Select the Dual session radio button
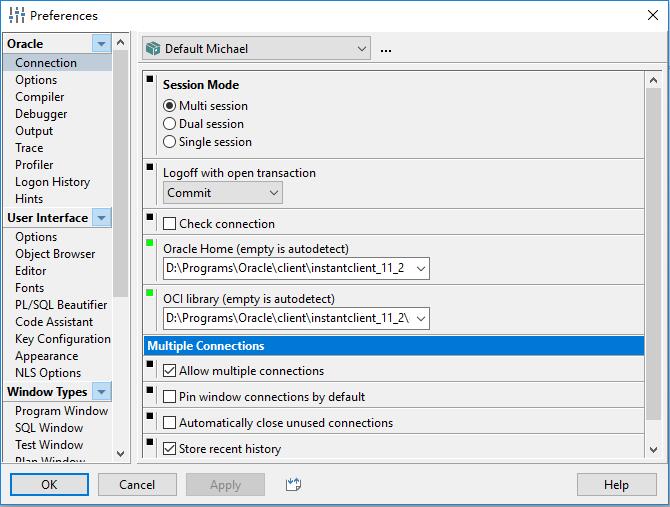 pyautogui.click(x=170, y=124)
